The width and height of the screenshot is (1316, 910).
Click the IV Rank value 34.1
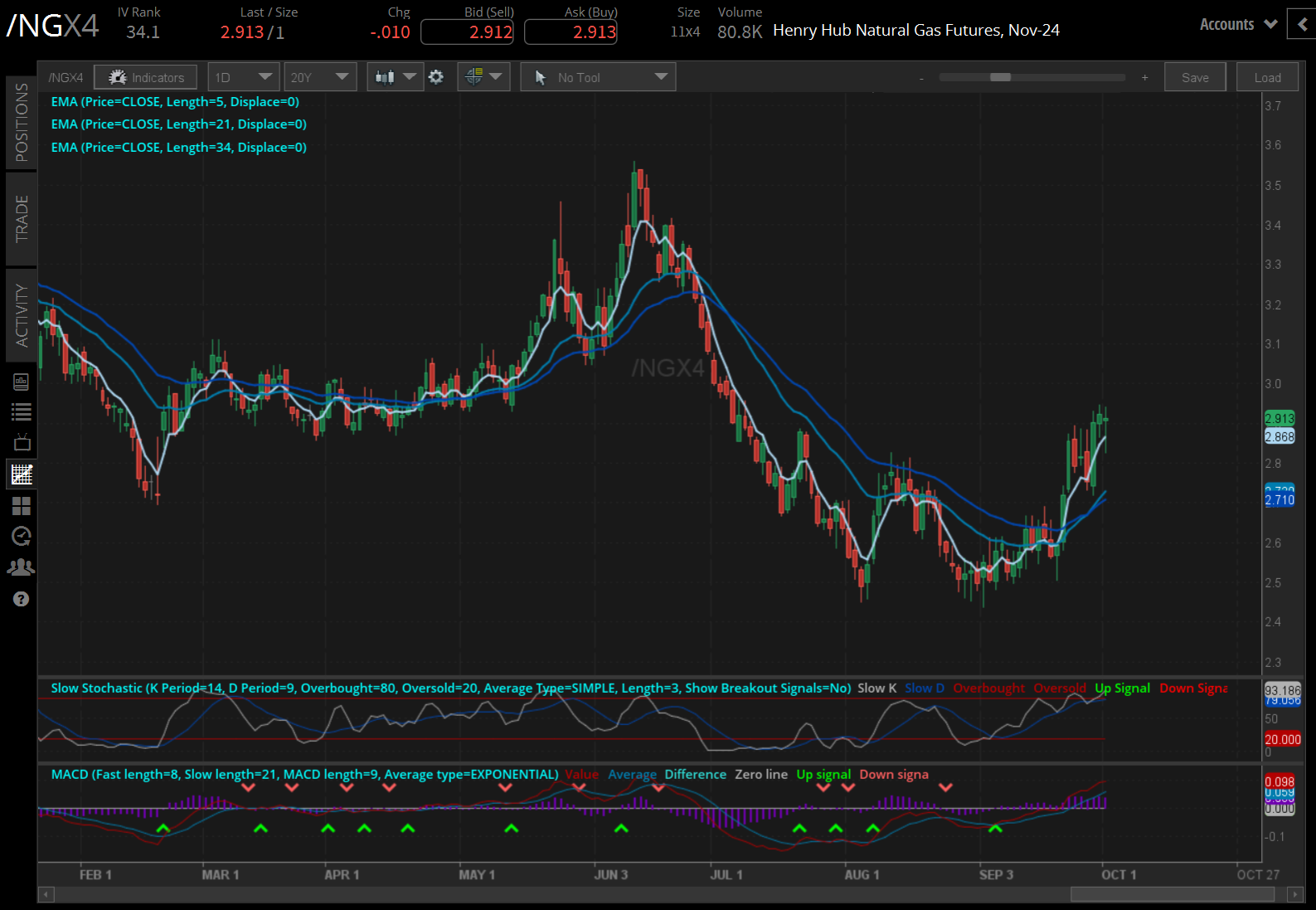tap(143, 32)
